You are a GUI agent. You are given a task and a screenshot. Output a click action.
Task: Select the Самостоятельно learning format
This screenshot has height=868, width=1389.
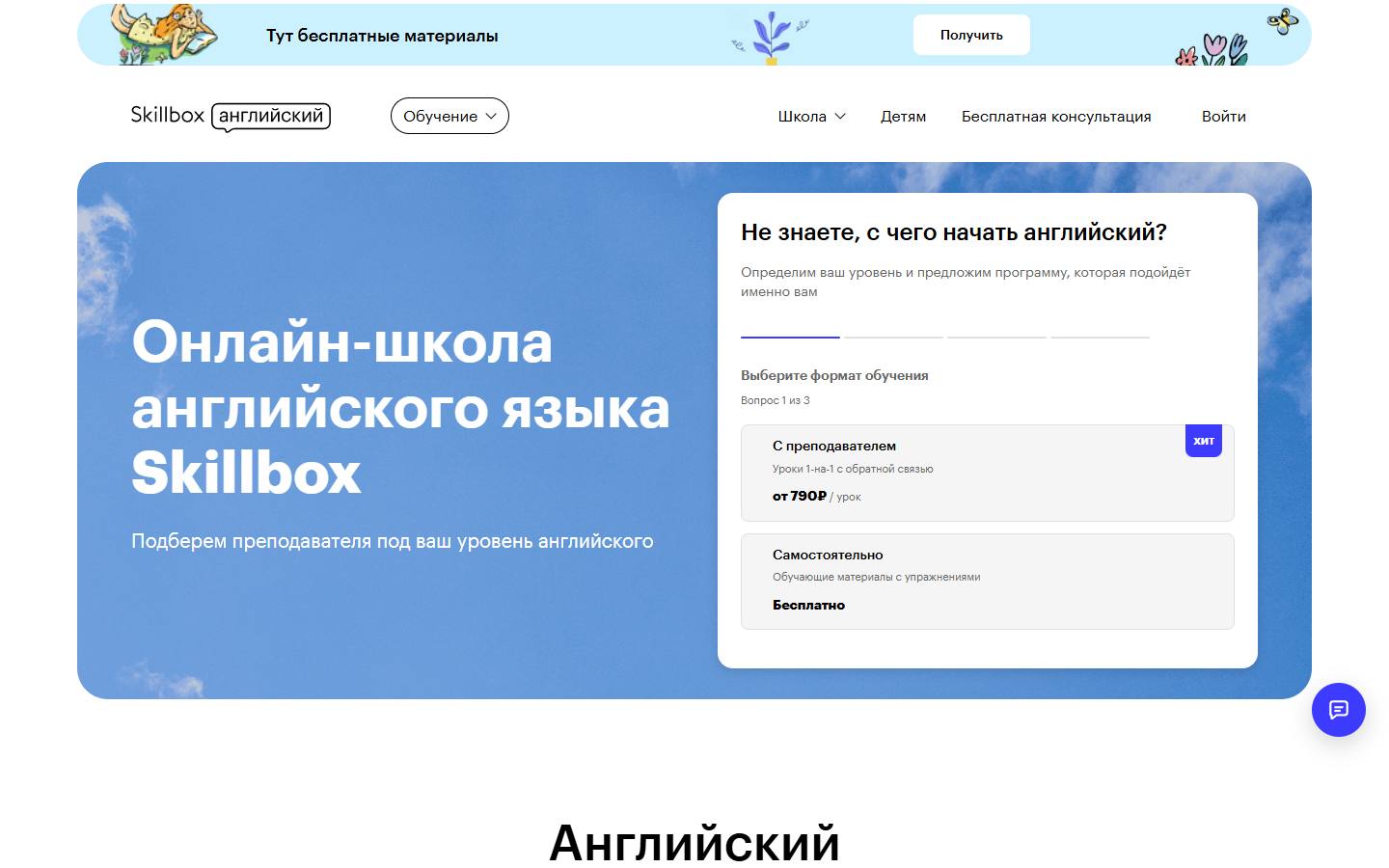click(988, 582)
